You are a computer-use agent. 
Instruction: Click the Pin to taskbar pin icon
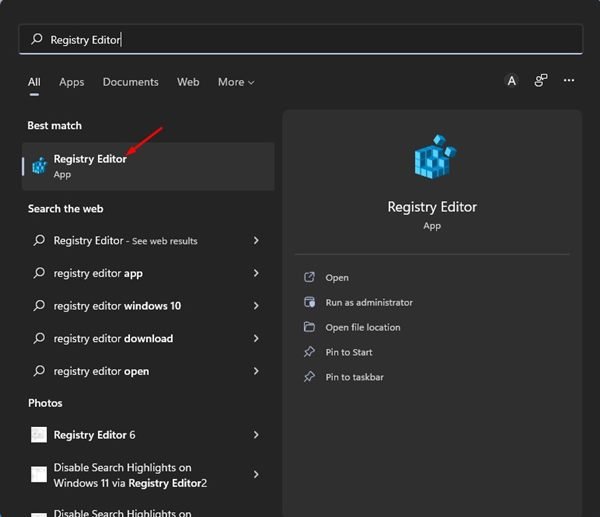309,377
